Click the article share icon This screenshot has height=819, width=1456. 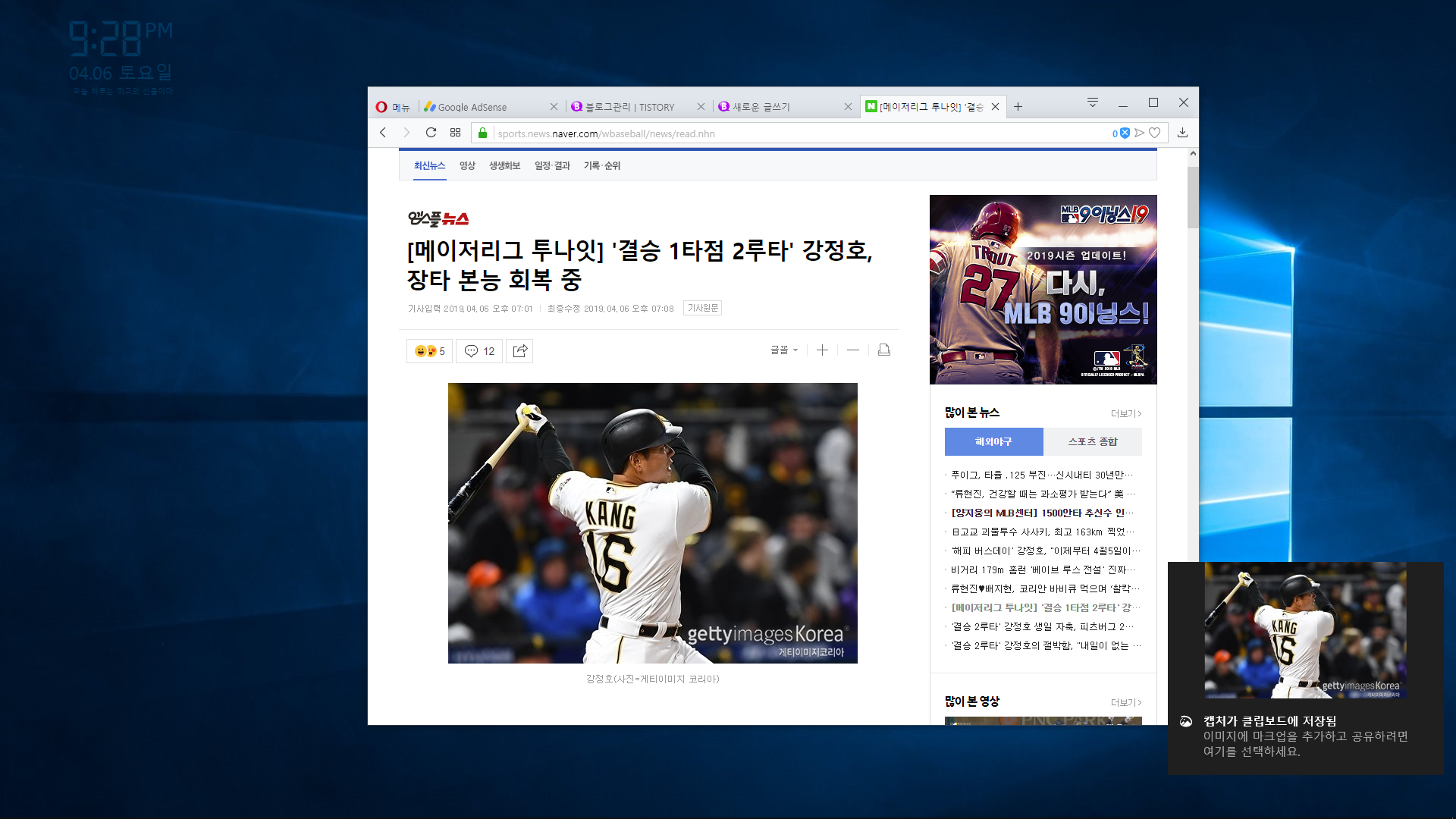[x=519, y=351]
